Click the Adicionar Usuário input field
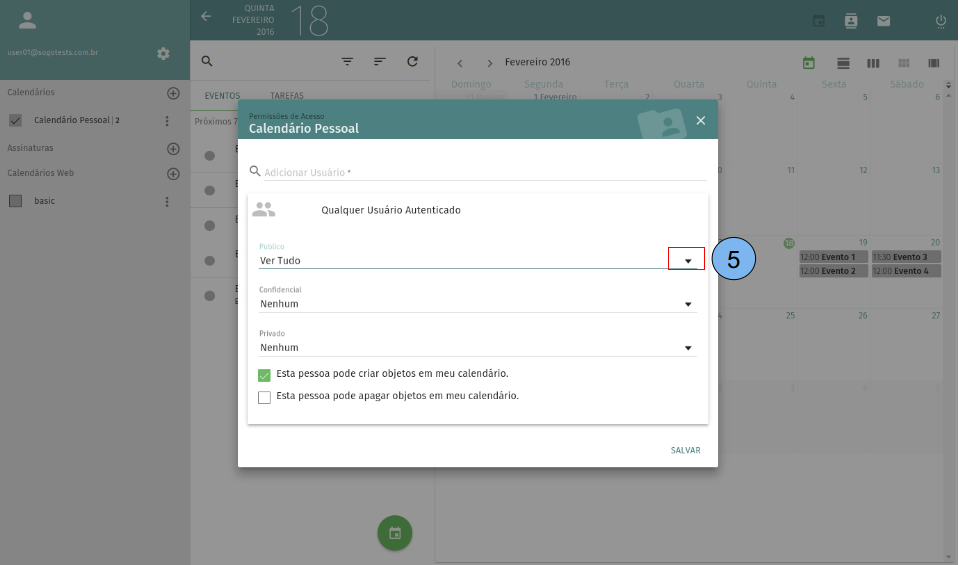 (480, 172)
